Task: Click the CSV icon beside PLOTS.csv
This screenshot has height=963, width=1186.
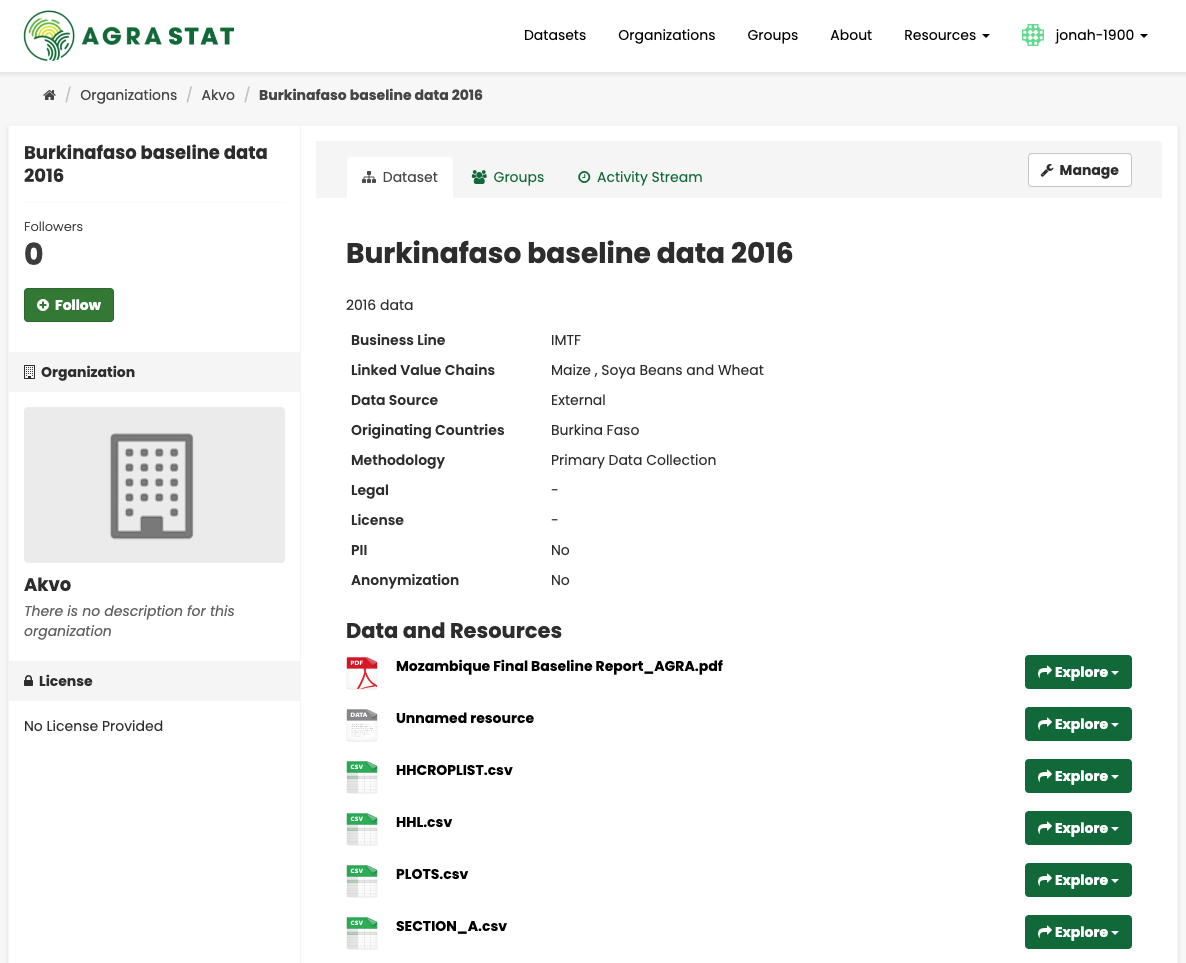Action: click(362, 881)
